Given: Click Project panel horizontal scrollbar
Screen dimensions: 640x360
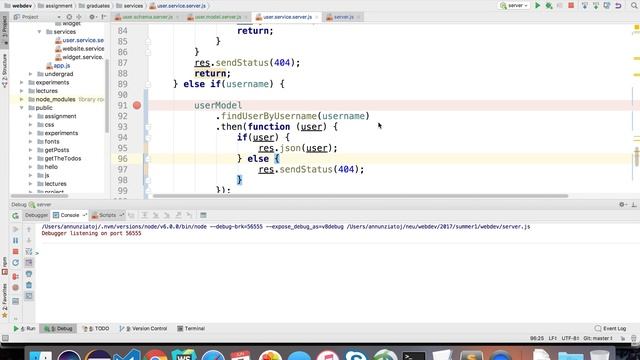Looking at the screenshot, I should pyautogui.click(x=39, y=196).
